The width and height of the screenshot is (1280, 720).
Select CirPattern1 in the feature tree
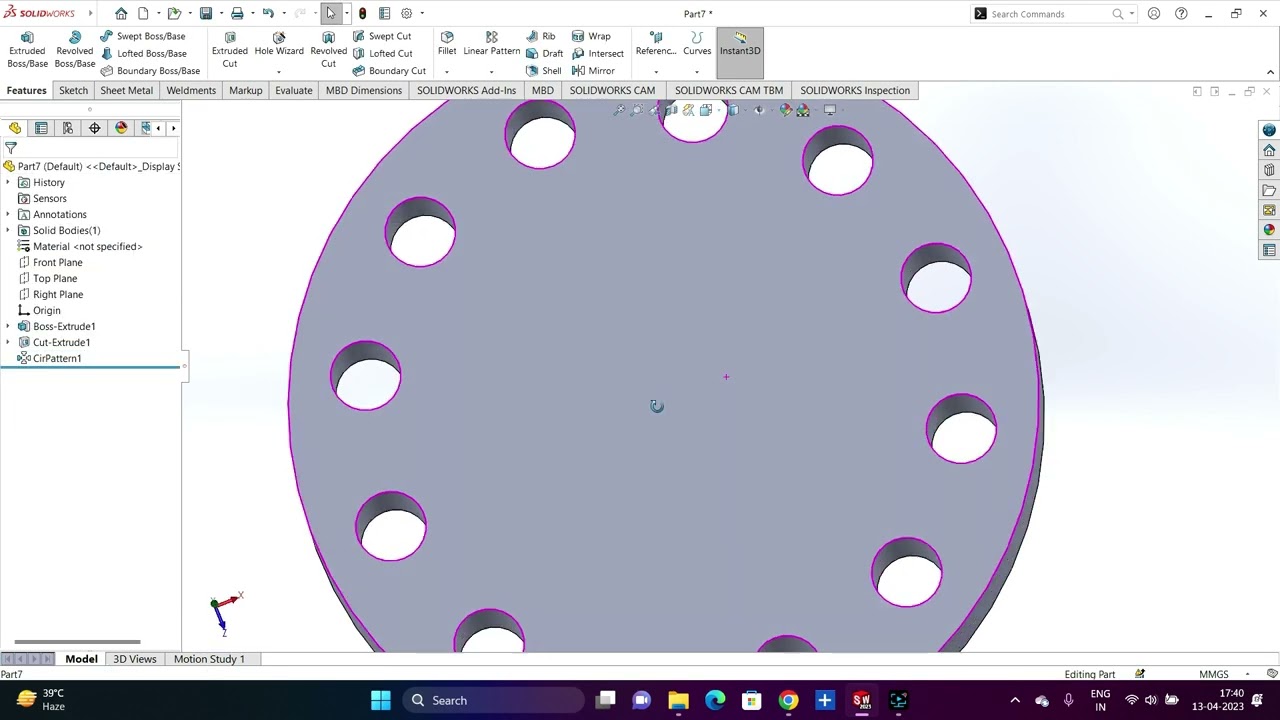click(56, 358)
